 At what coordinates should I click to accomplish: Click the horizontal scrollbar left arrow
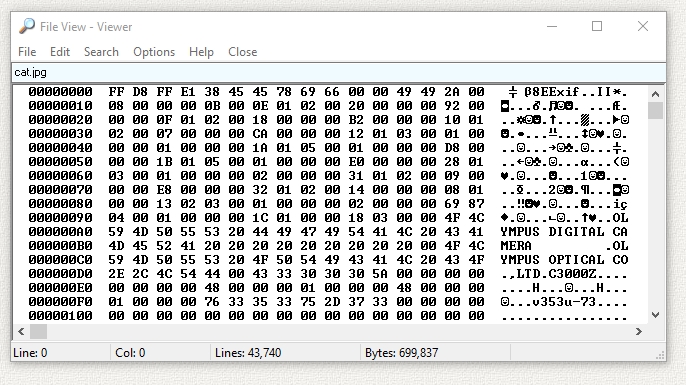(x=21, y=332)
